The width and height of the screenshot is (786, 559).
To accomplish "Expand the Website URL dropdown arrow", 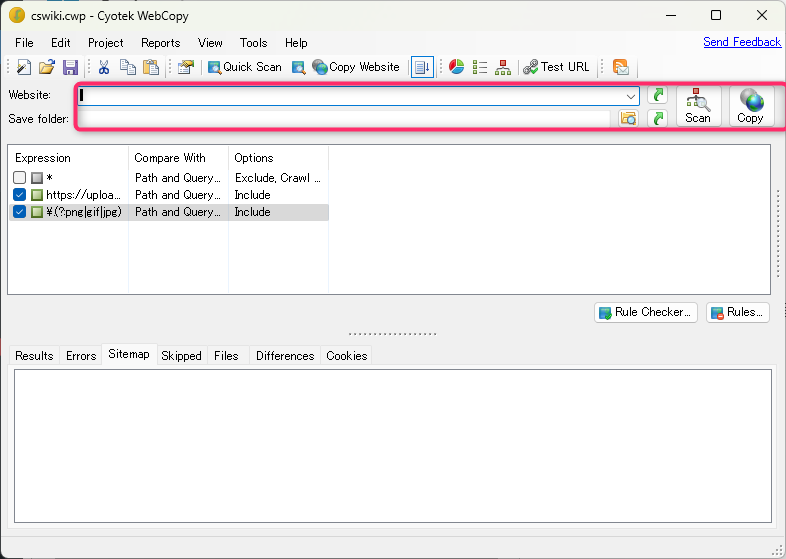I will coord(631,96).
